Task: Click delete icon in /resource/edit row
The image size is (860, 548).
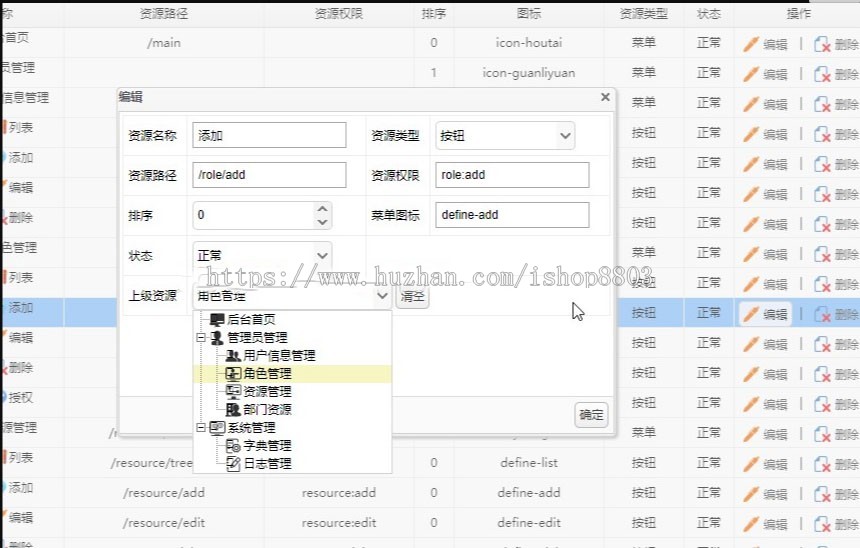Action: (x=822, y=524)
